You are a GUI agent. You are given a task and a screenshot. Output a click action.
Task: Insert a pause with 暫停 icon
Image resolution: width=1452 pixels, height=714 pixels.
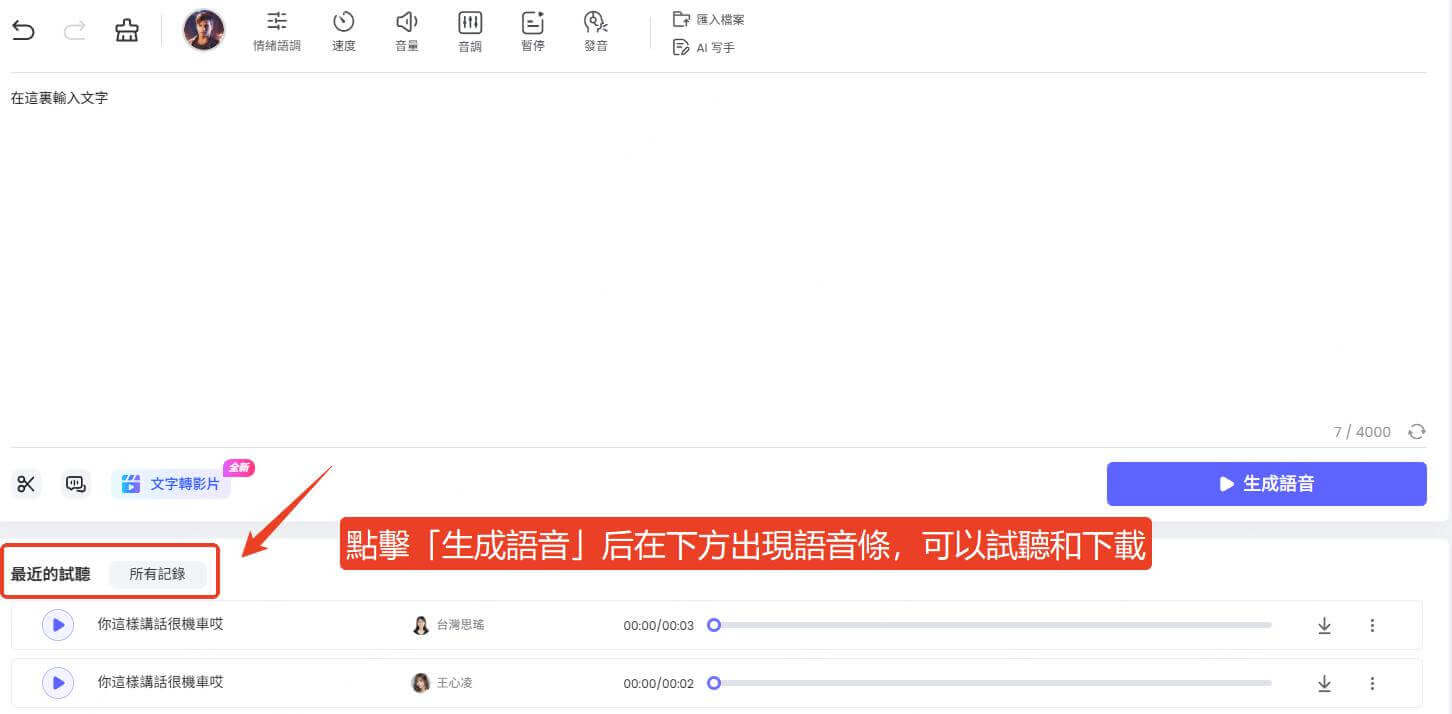(533, 31)
